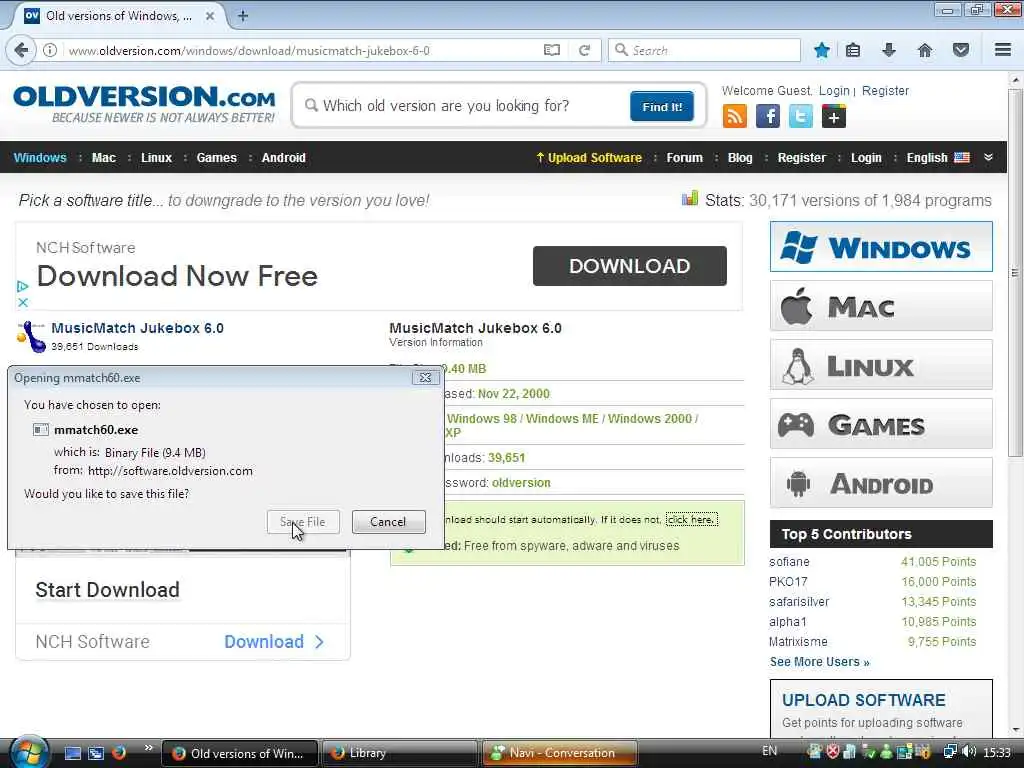Click the page vertical scrollbar
Viewport: 1024px width, 768px height.
[x=1015, y=274]
